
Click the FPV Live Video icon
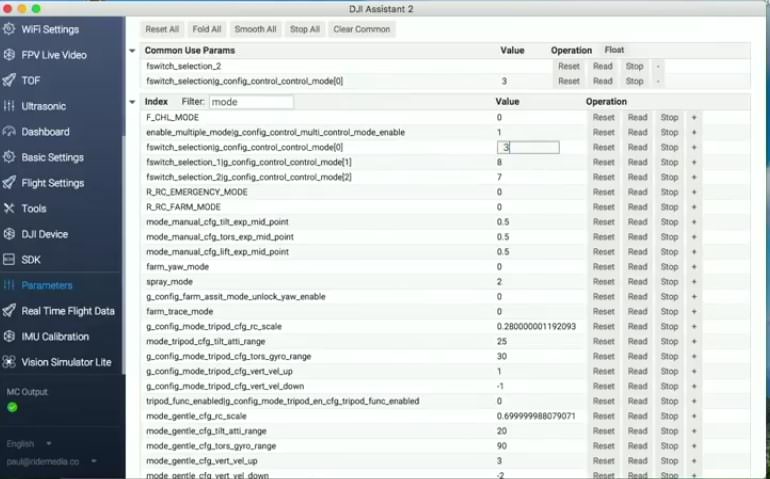pyautogui.click(x=9, y=55)
